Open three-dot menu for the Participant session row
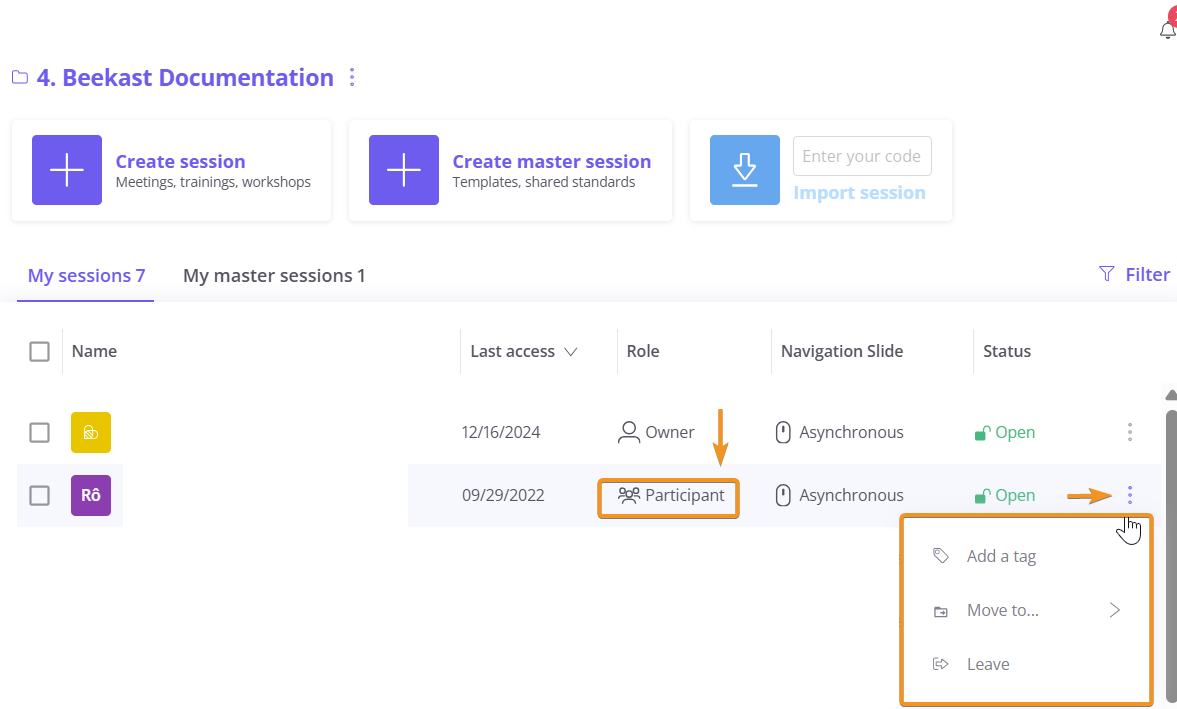This screenshot has height=709, width=1177. [x=1130, y=494]
